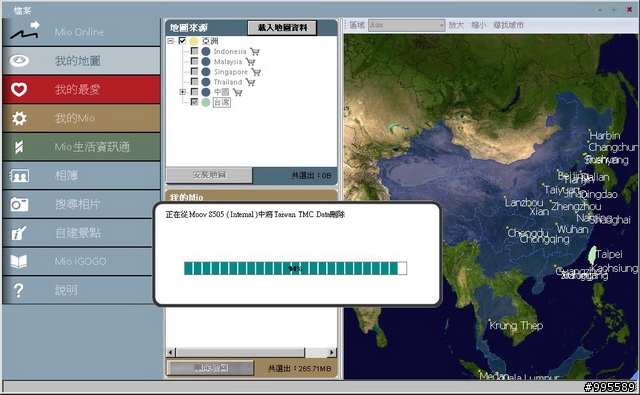Check the Indonesia map checkbox
Viewport: 640px width, 395px height.
[194, 51]
